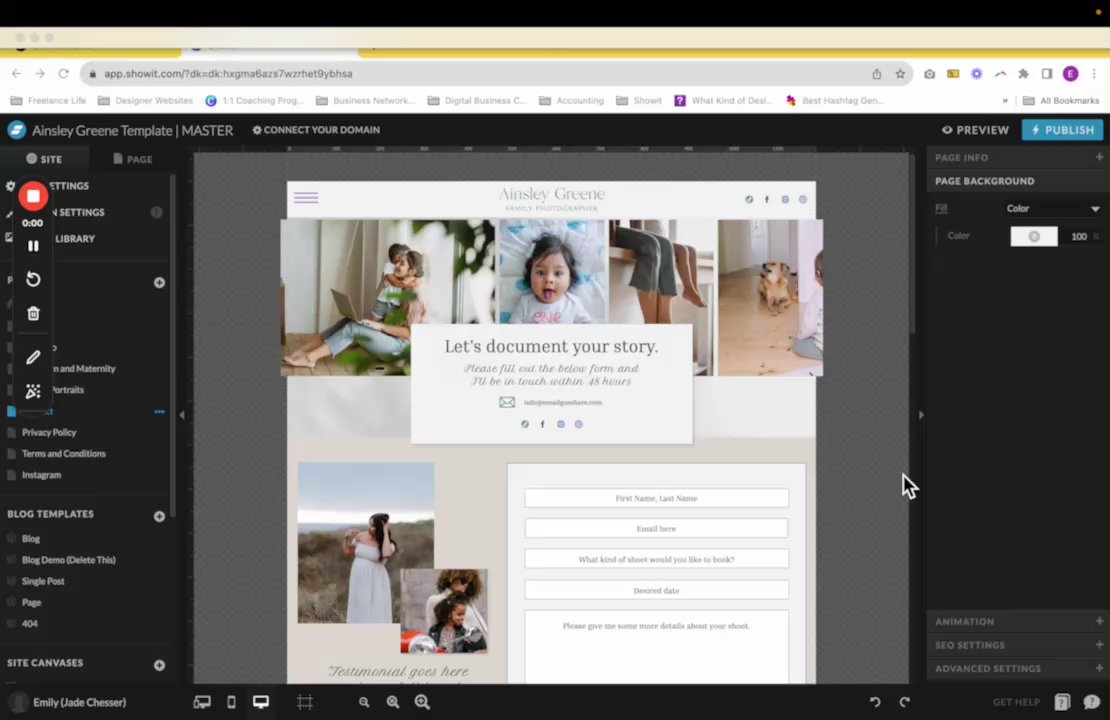1110x720 pixels.
Task: Expand the Animation section
Action: tap(1099, 621)
